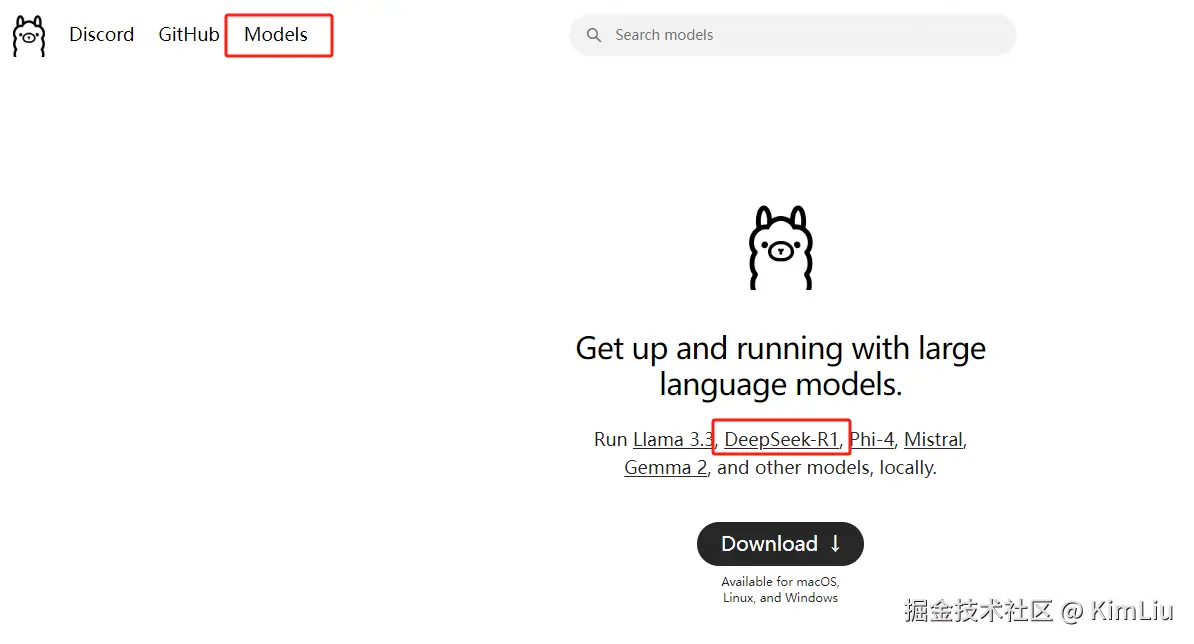Screen dimensions: 1194x644
Task: Open the DeepSeek-R1 model link
Action: click(781, 439)
